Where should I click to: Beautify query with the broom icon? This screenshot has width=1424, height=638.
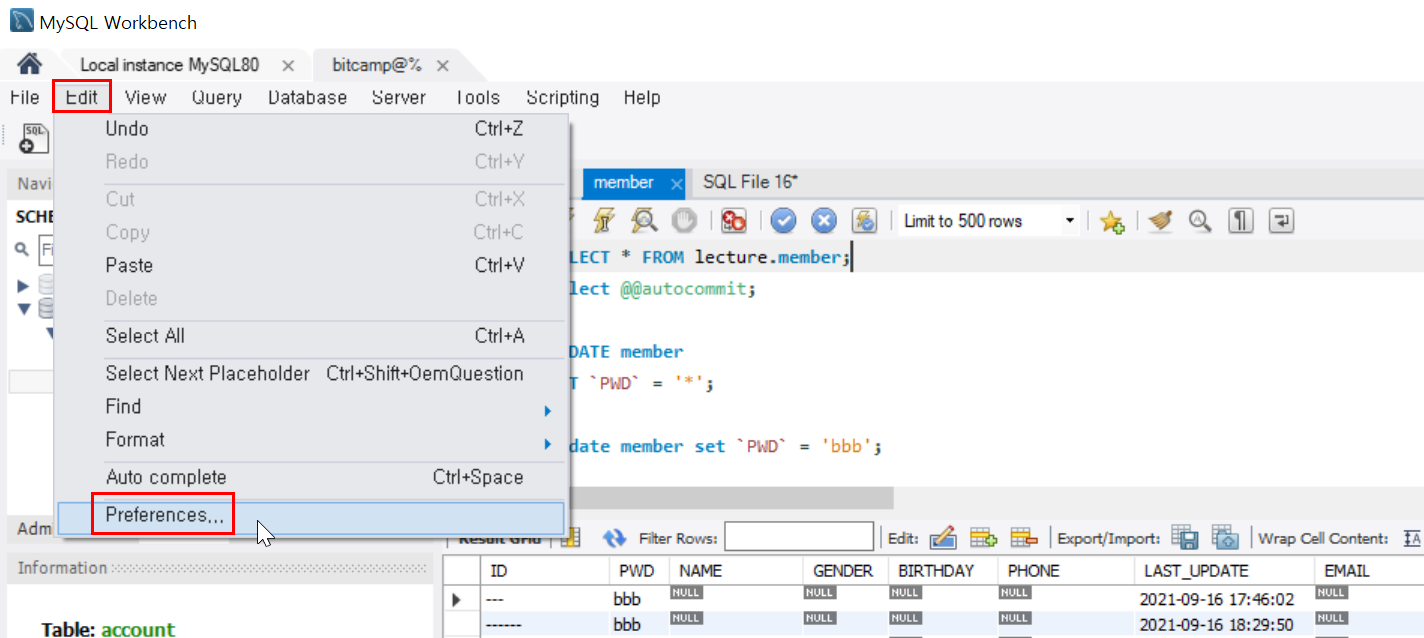(x=1160, y=221)
